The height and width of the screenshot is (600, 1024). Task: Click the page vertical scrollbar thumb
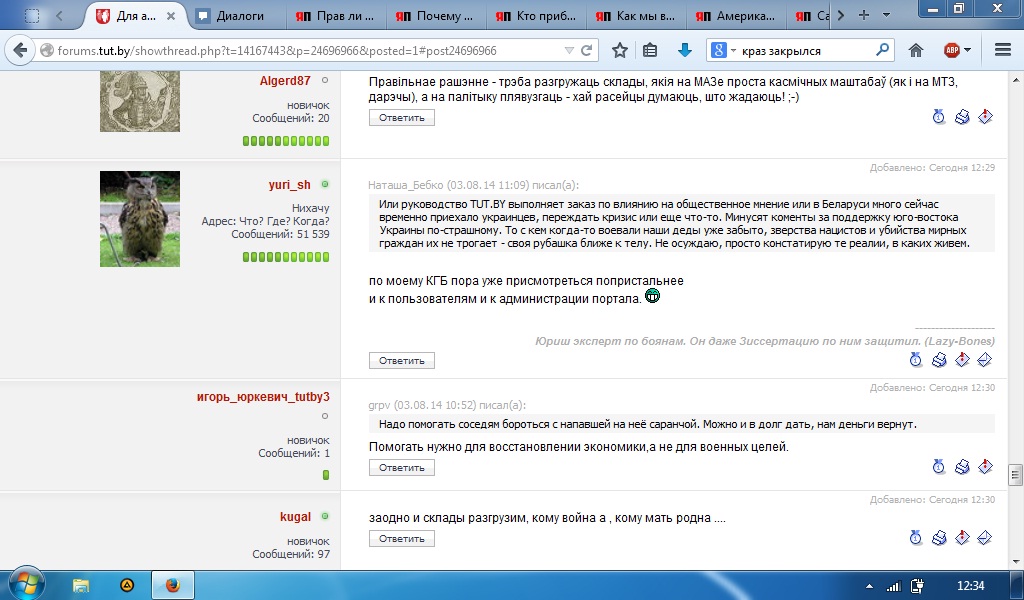tap(1015, 475)
